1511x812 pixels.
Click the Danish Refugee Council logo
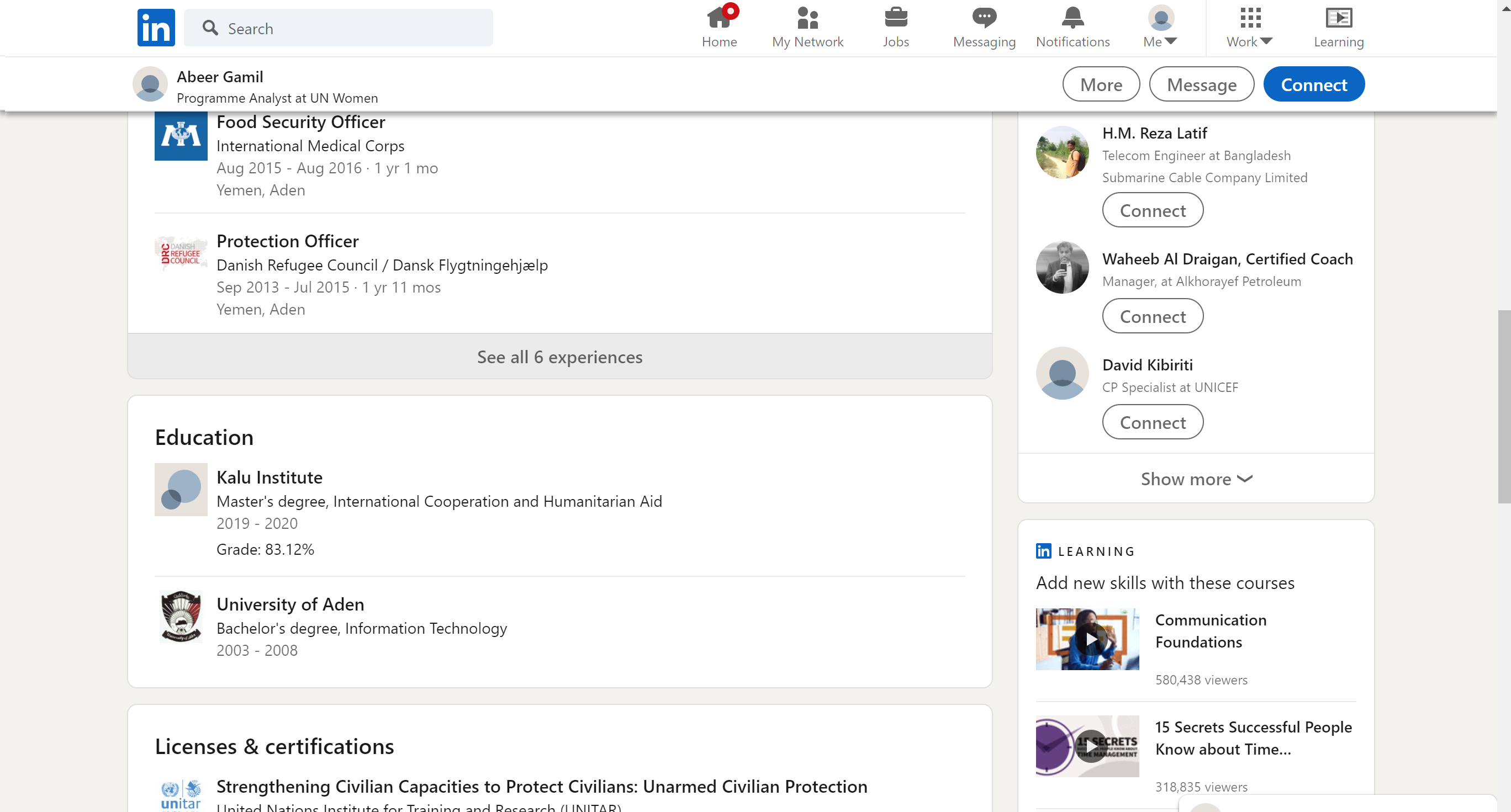click(181, 254)
